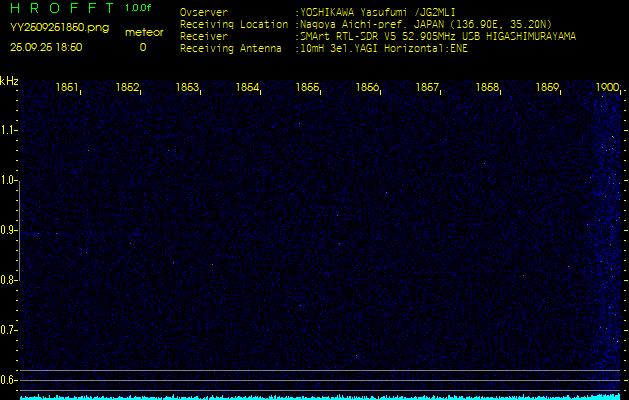Click the HROFFT title text

62,8
